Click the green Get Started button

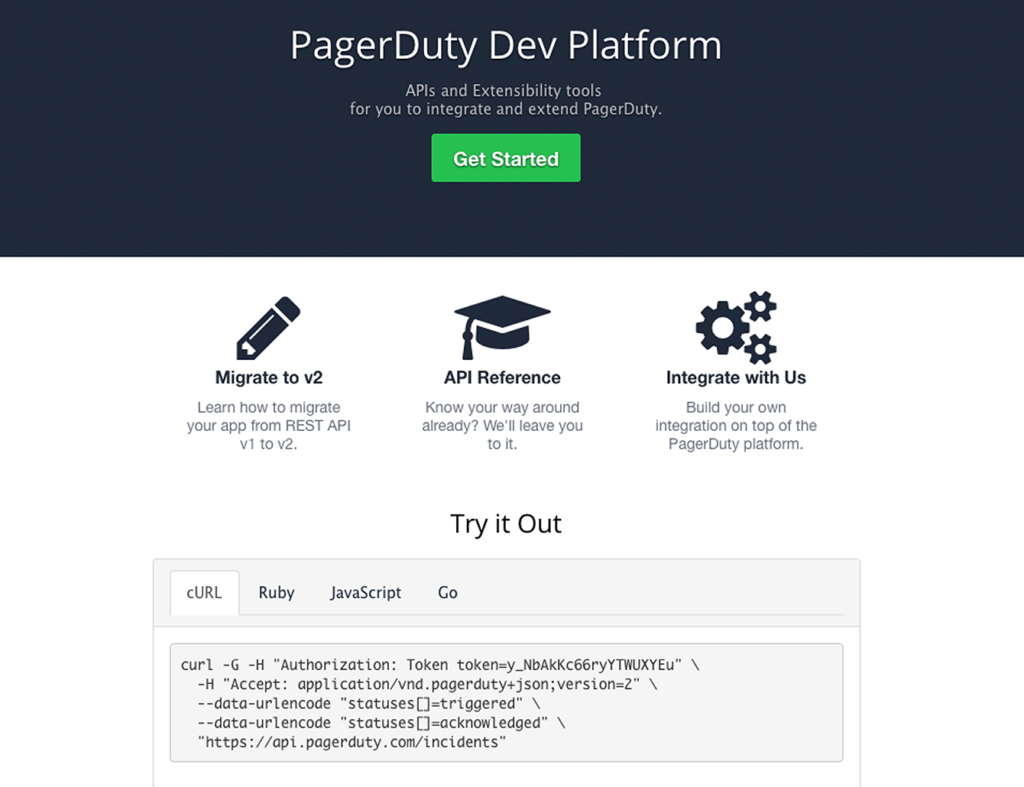click(505, 158)
